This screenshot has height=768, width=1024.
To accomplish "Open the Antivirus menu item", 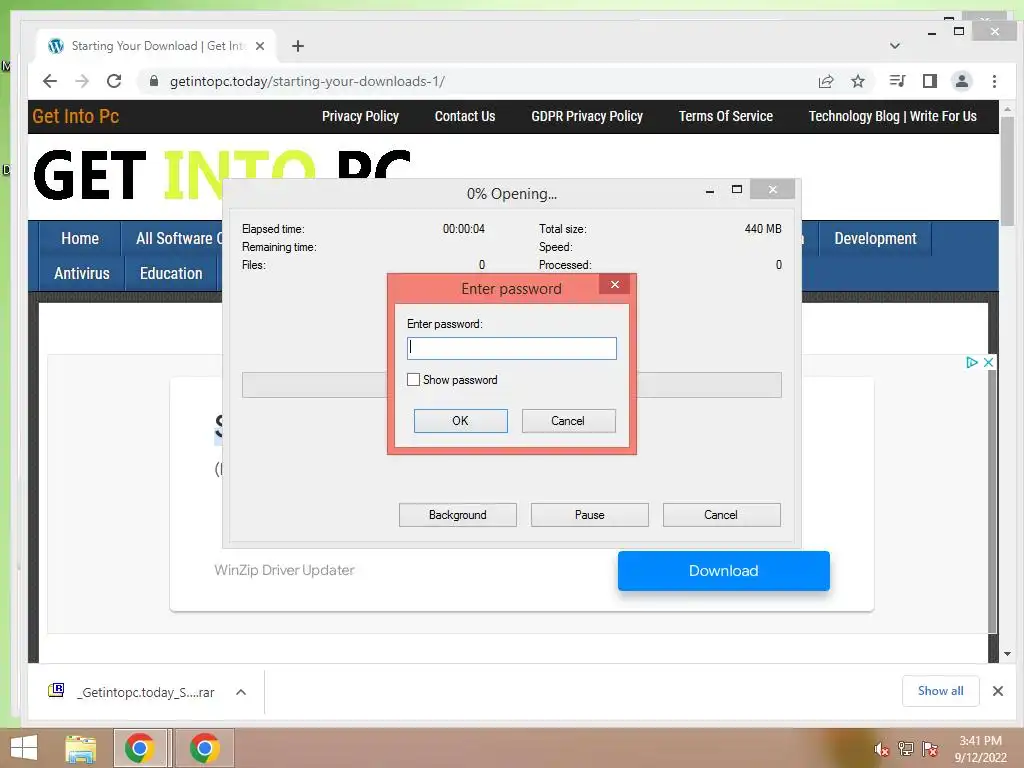I will coord(82,273).
